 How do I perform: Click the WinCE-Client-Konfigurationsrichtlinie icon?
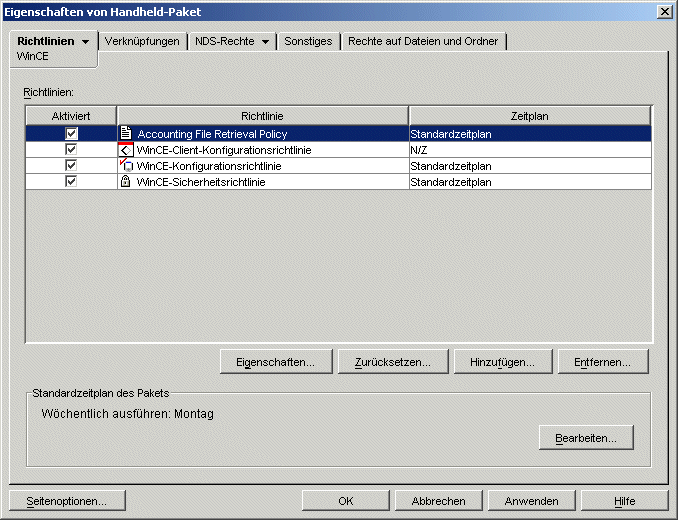pos(126,150)
